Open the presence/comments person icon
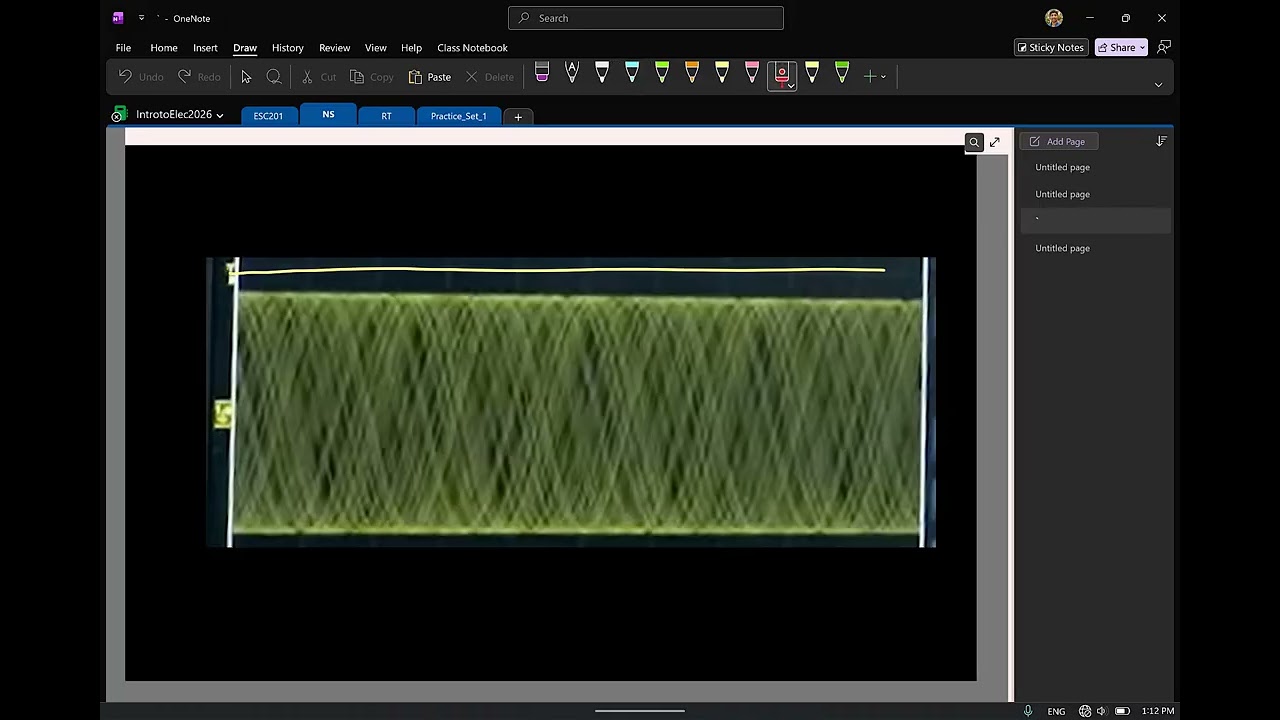The width and height of the screenshot is (1280, 720). (x=1163, y=47)
